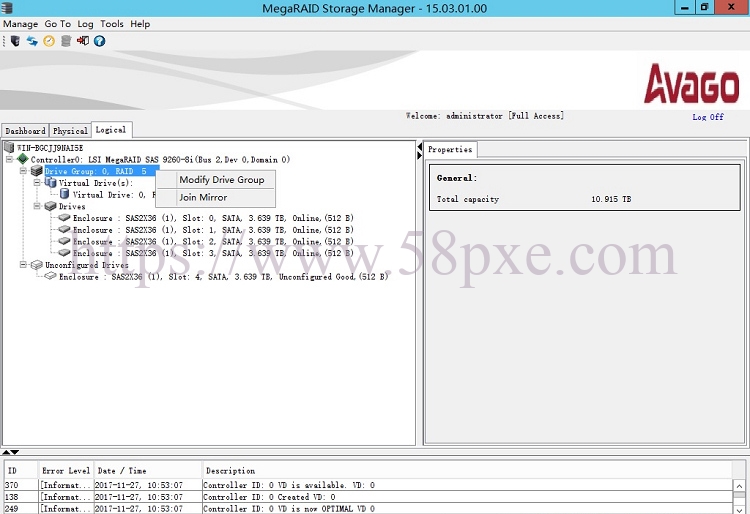Open the Go To menu
The width and height of the screenshot is (750, 514).
point(57,24)
